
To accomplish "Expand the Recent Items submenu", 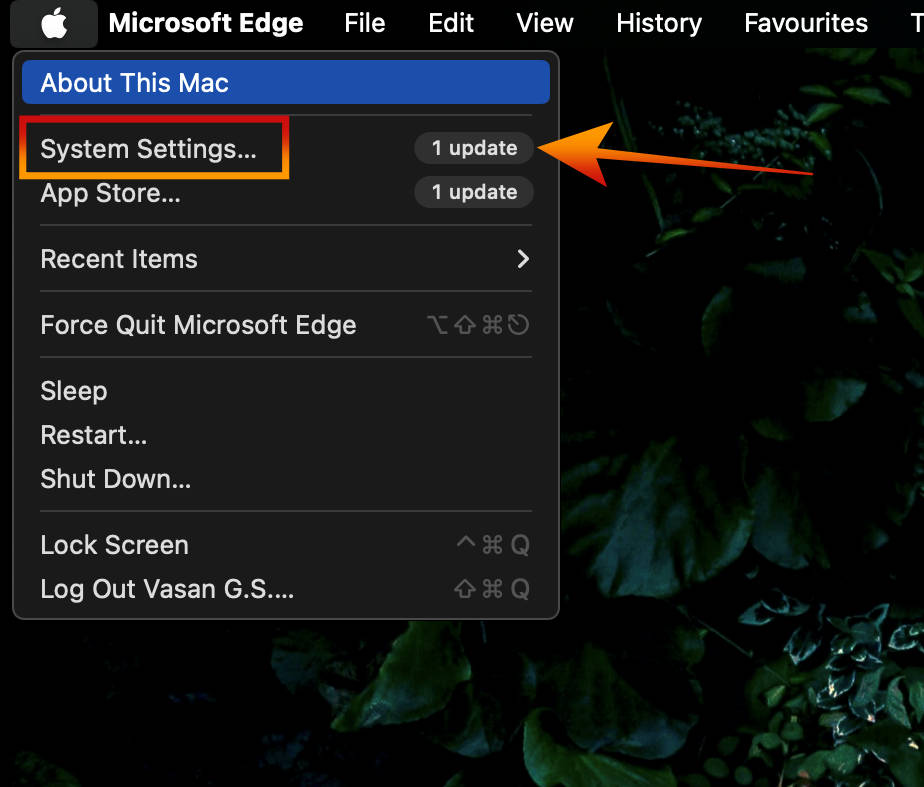I will (x=119, y=259).
